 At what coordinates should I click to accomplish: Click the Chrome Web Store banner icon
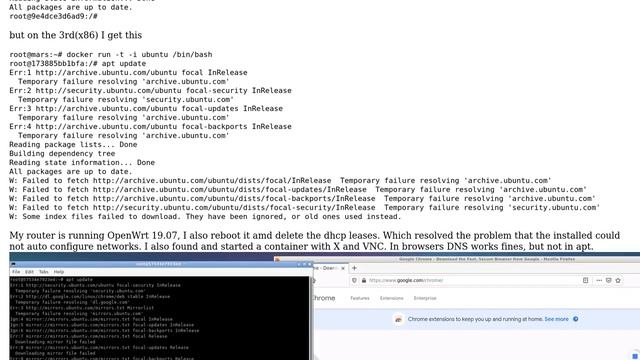click(398, 319)
